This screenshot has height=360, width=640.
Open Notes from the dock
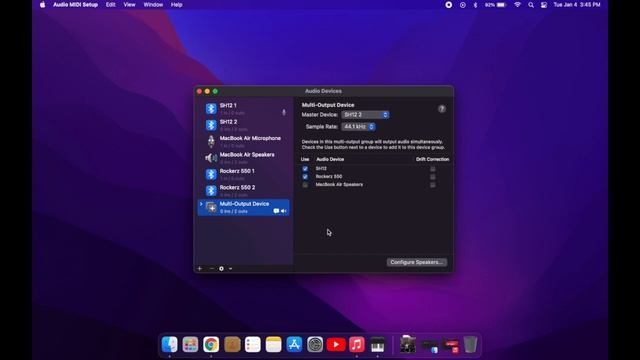[273, 344]
